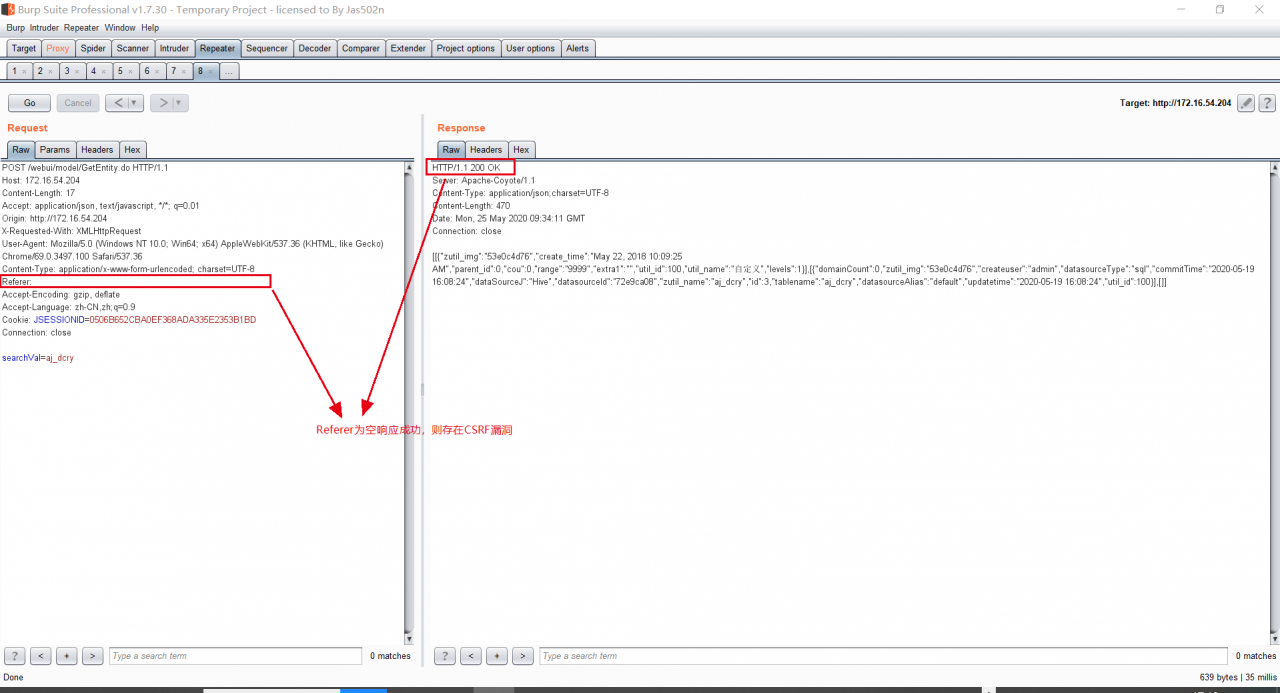Open response search options plus button

497,656
